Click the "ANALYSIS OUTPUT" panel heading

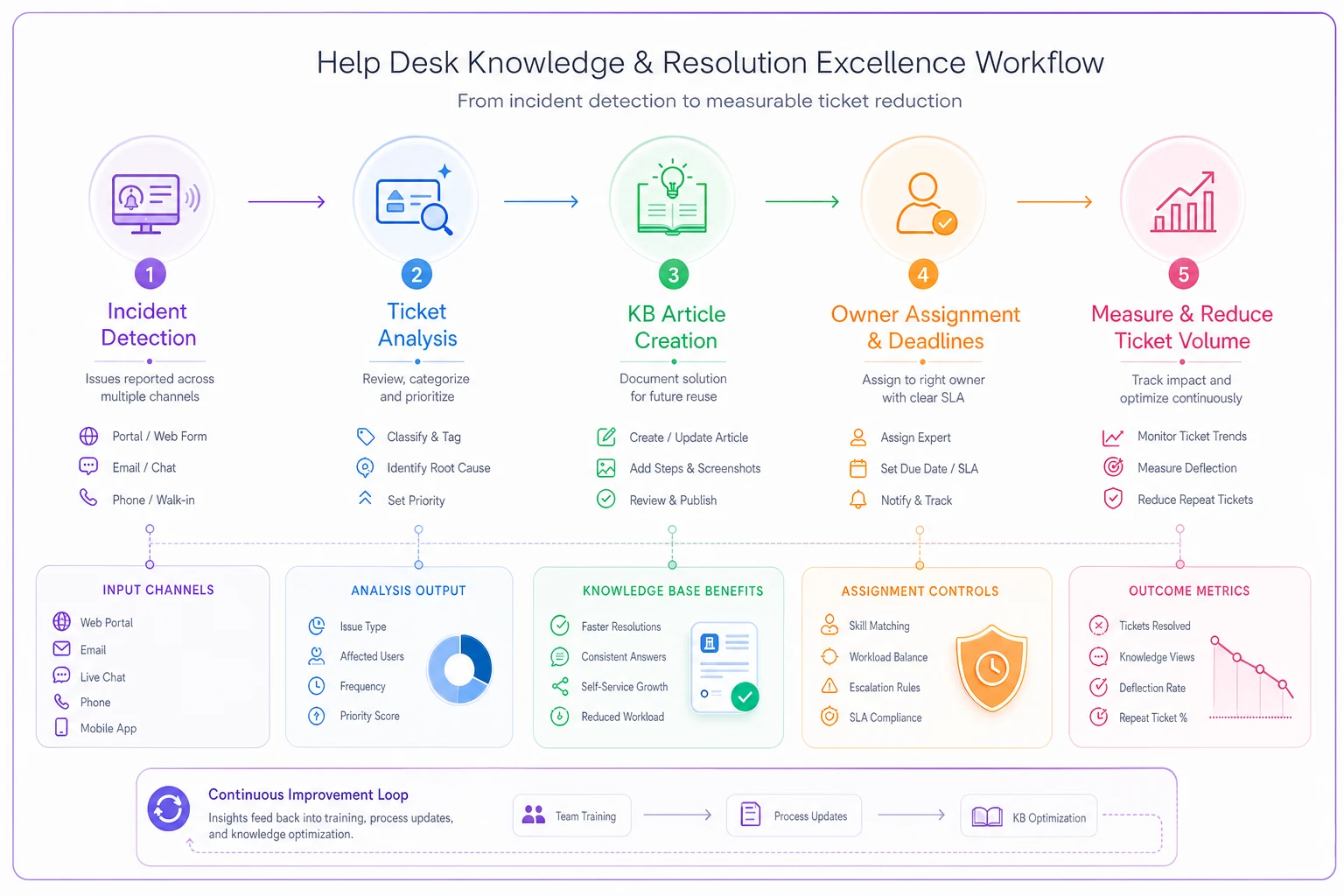409,591
